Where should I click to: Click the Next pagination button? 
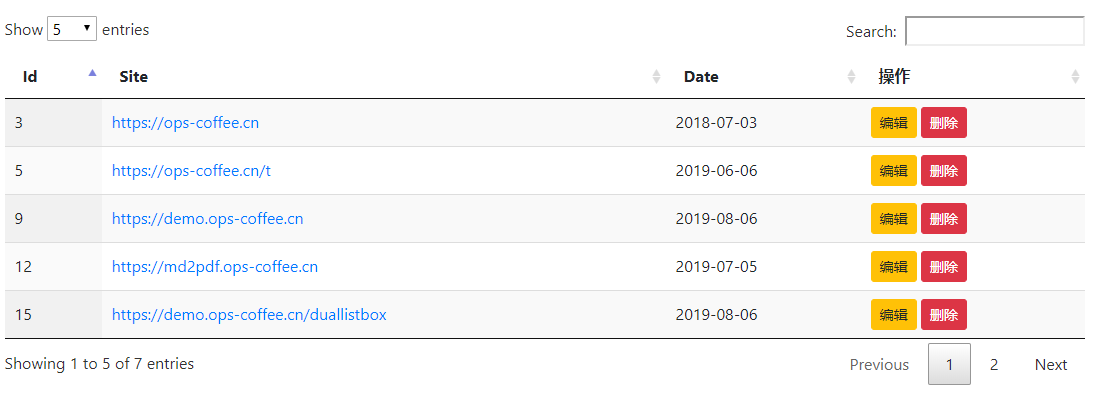(x=1051, y=364)
